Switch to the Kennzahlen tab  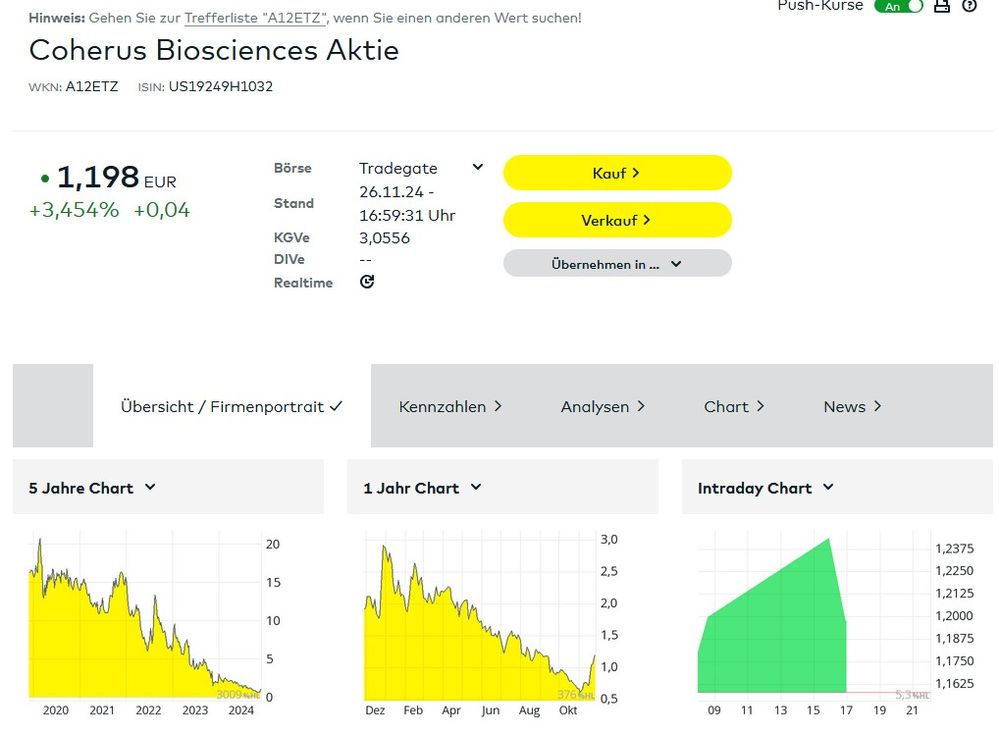(x=450, y=407)
